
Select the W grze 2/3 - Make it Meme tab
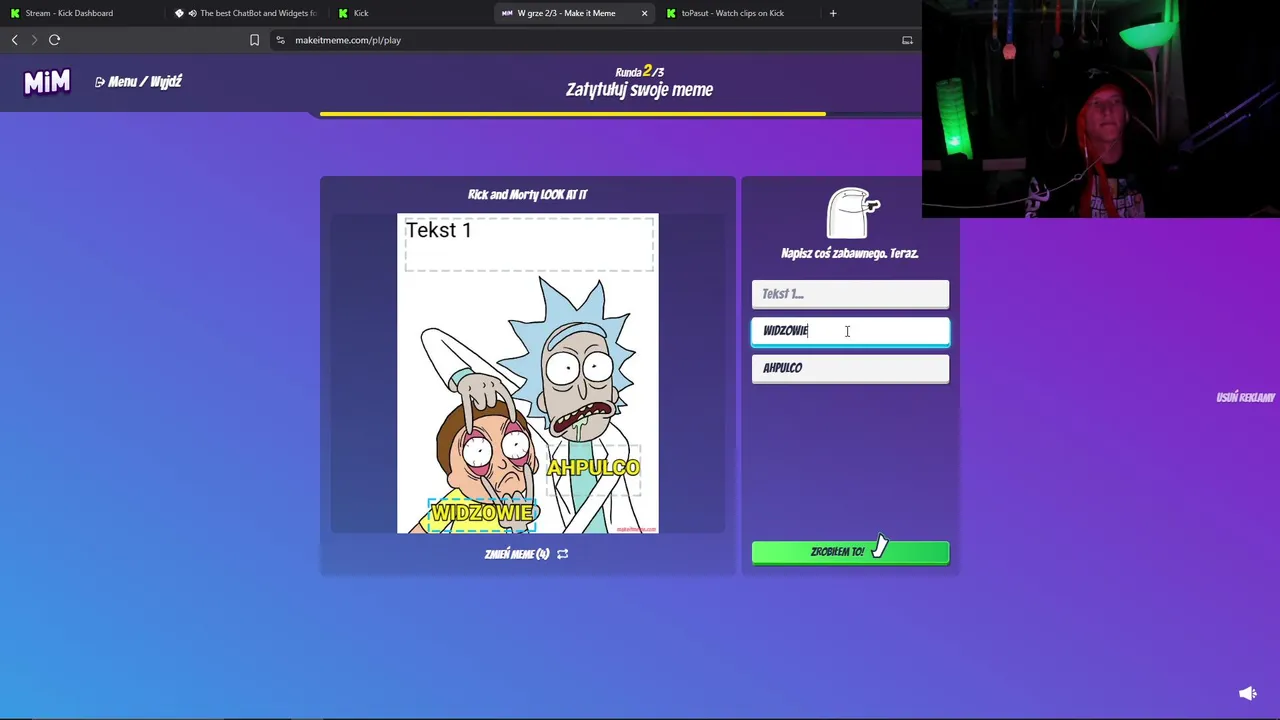(x=565, y=13)
